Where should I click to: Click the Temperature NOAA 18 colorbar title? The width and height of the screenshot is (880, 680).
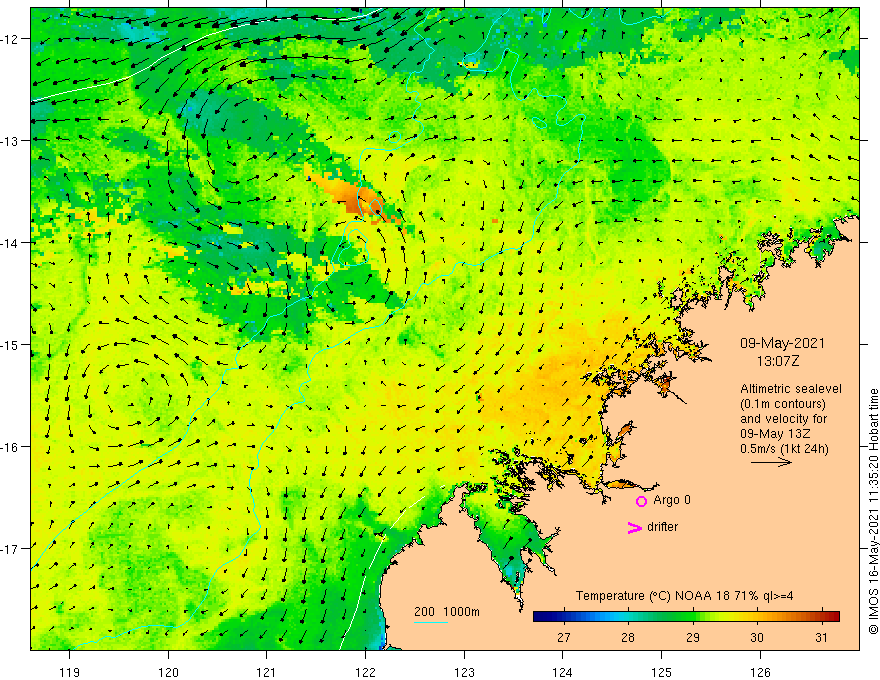[x=684, y=596]
